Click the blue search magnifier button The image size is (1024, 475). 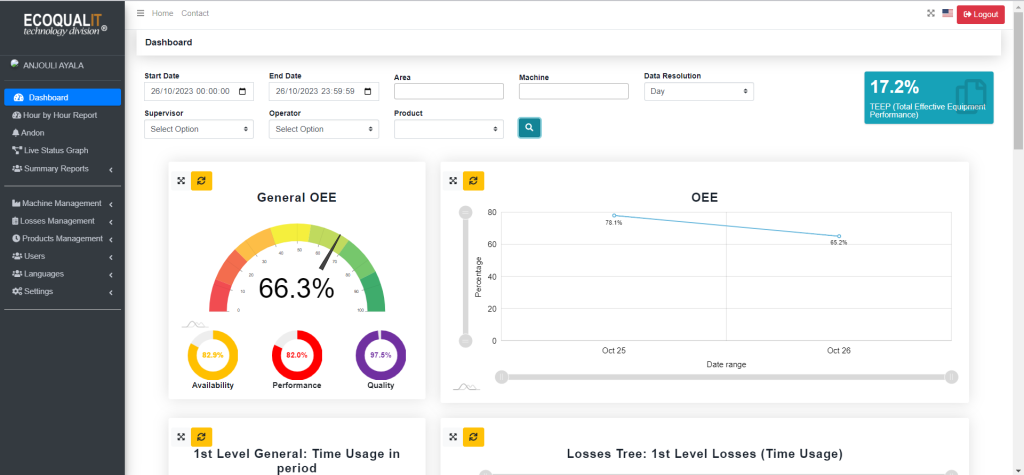(x=529, y=128)
